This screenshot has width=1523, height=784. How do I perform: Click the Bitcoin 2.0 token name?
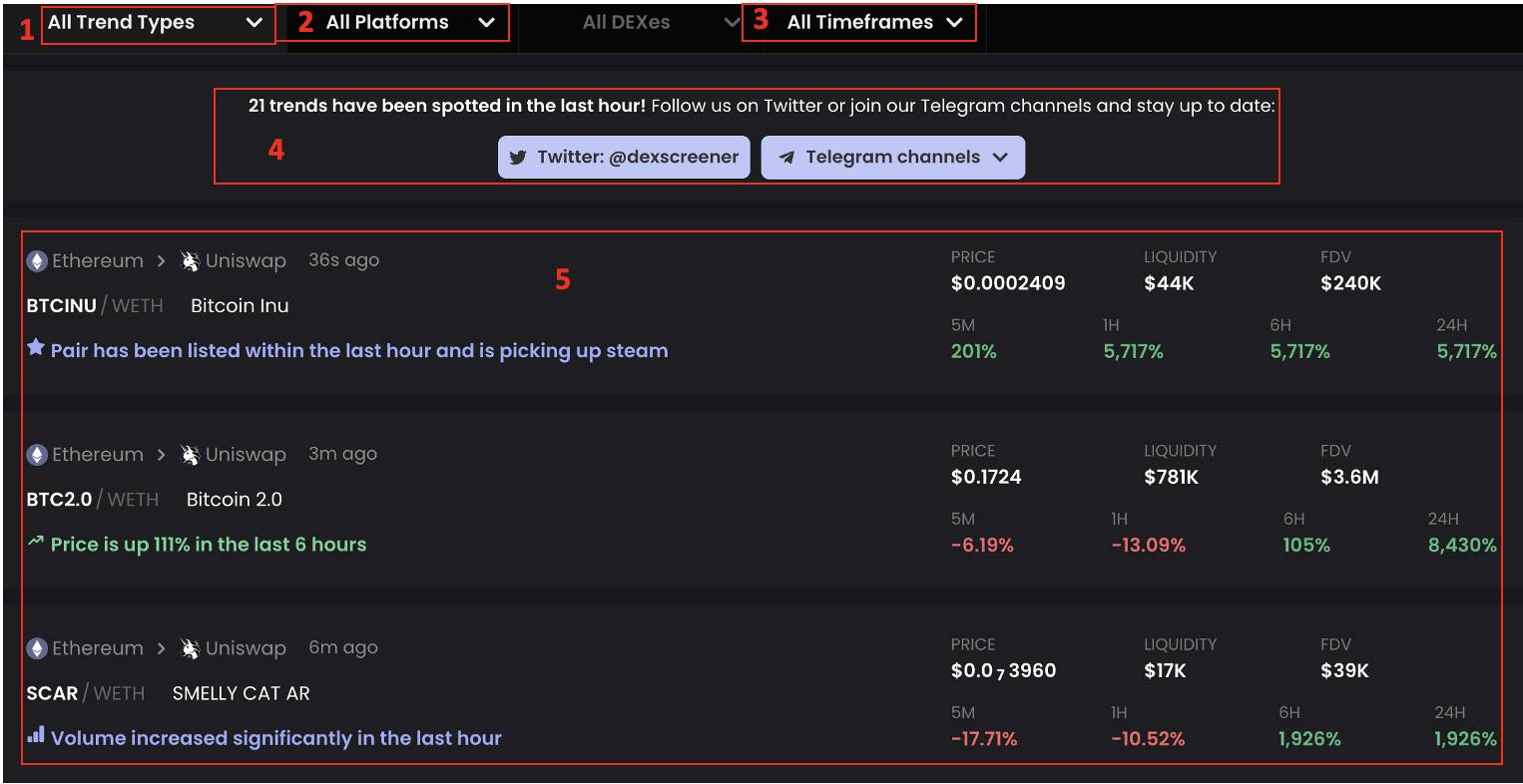point(235,500)
